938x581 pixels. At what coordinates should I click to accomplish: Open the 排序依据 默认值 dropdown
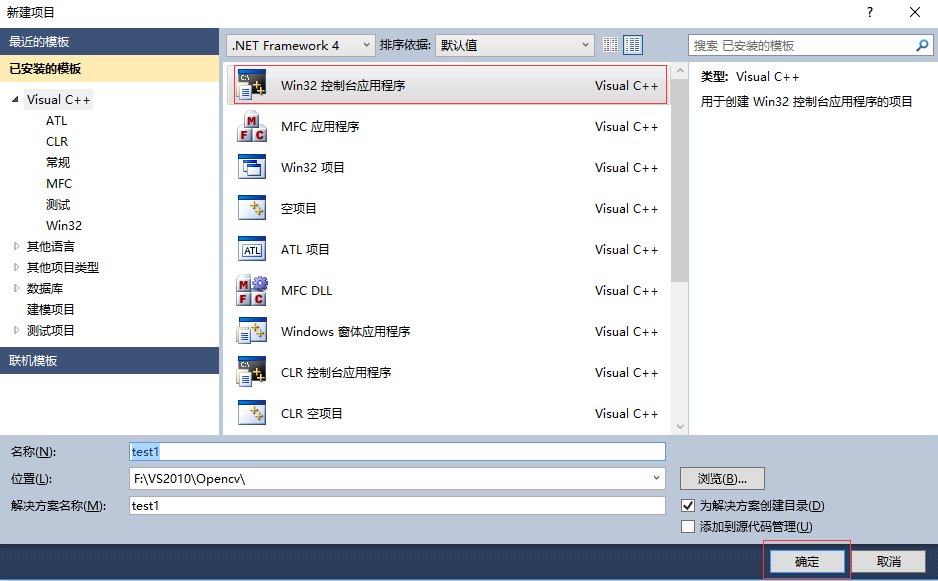(x=514, y=45)
